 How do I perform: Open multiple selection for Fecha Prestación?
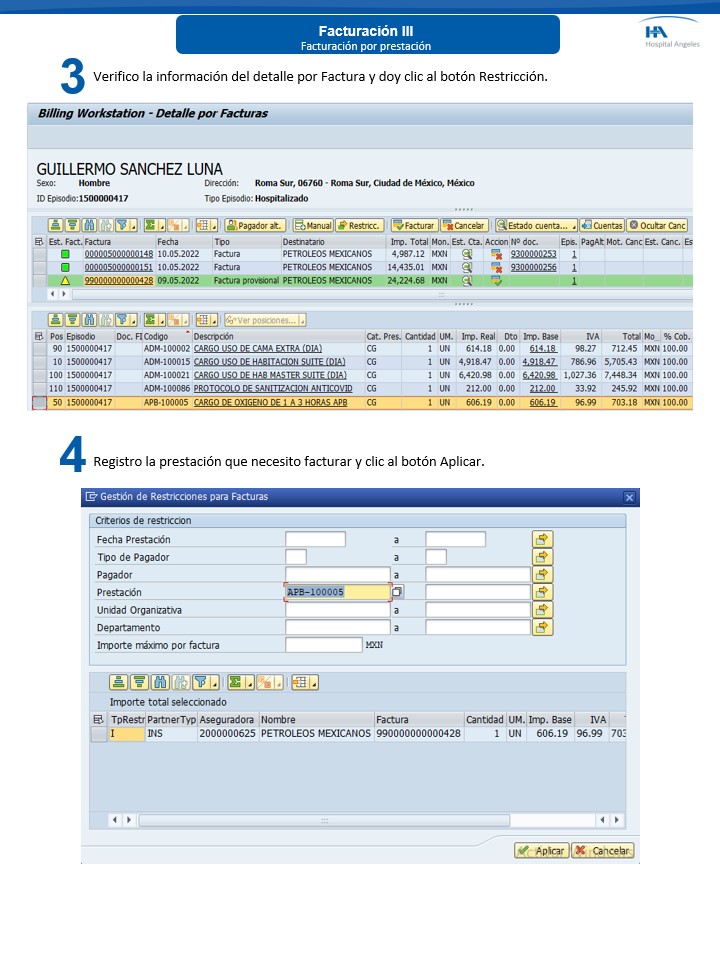click(542, 539)
